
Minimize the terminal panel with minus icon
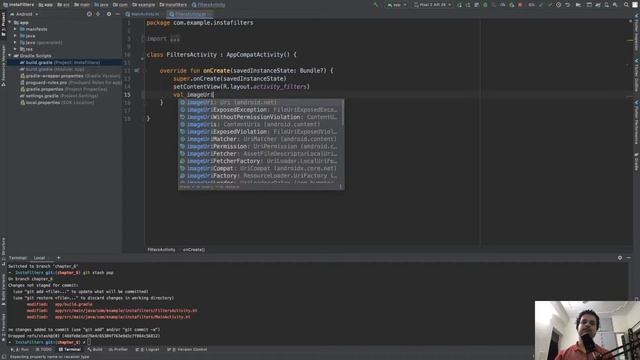click(x=629, y=258)
